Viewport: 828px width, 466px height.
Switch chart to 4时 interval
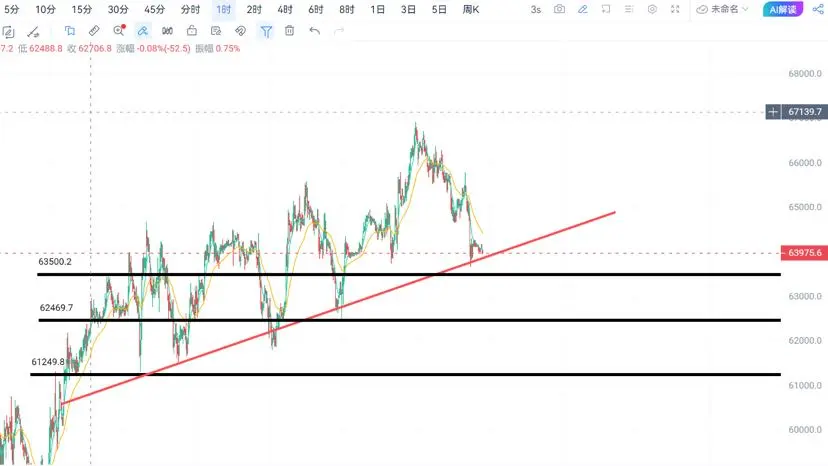[x=285, y=10]
